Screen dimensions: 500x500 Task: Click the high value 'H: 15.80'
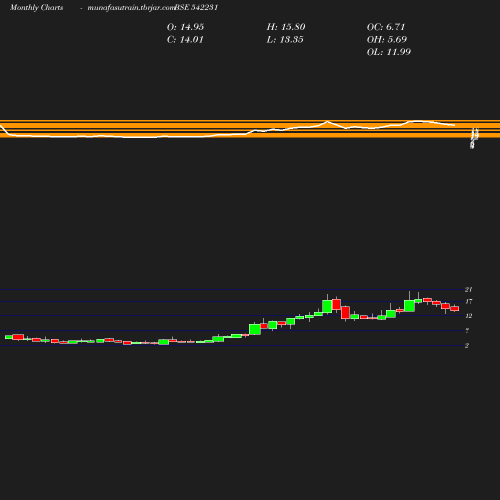286,27
